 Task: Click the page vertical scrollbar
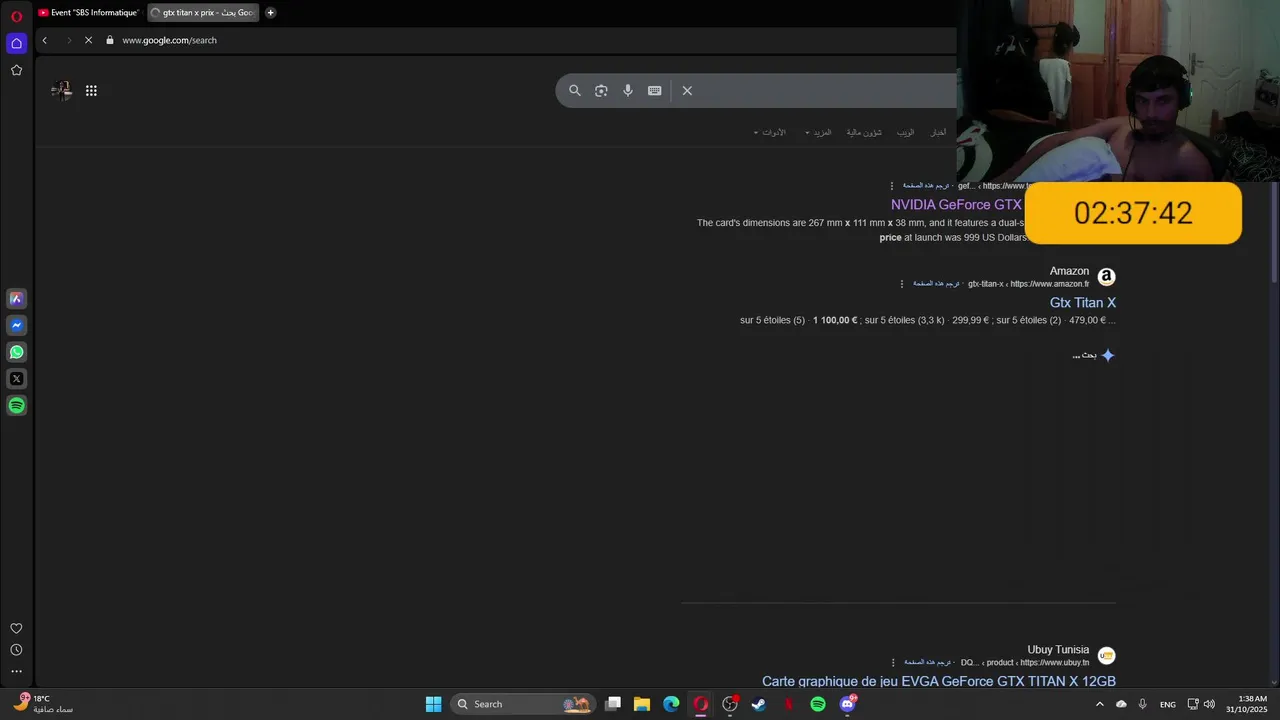point(1274,230)
